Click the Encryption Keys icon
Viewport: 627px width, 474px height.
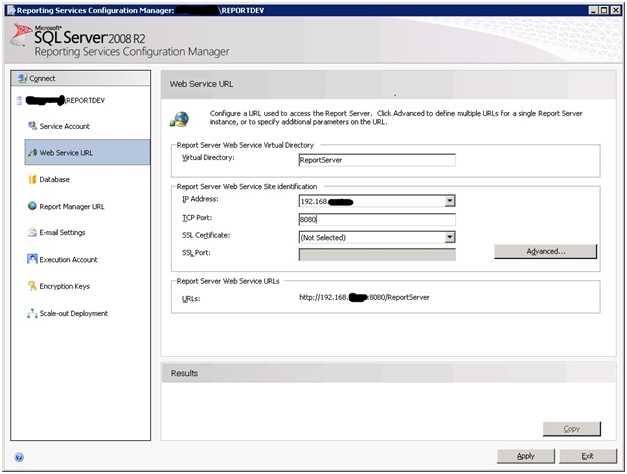pyautogui.click(x=32, y=286)
